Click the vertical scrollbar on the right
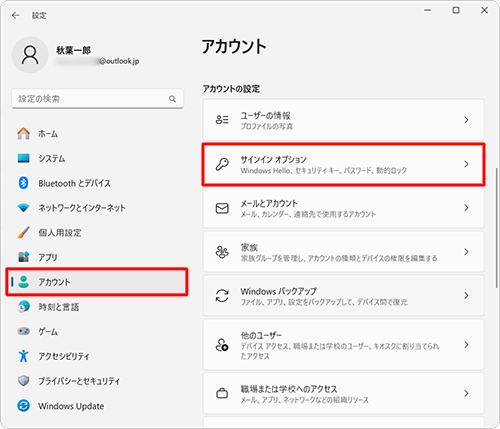This screenshot has width=500, height=429. tap(496, 227)
